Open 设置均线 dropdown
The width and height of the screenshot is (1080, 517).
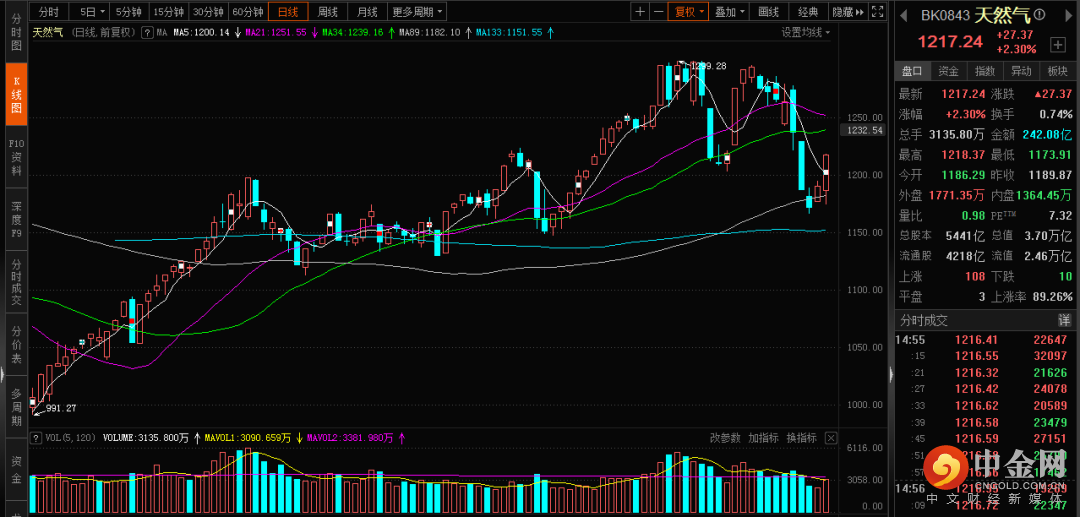coord(805,32)
